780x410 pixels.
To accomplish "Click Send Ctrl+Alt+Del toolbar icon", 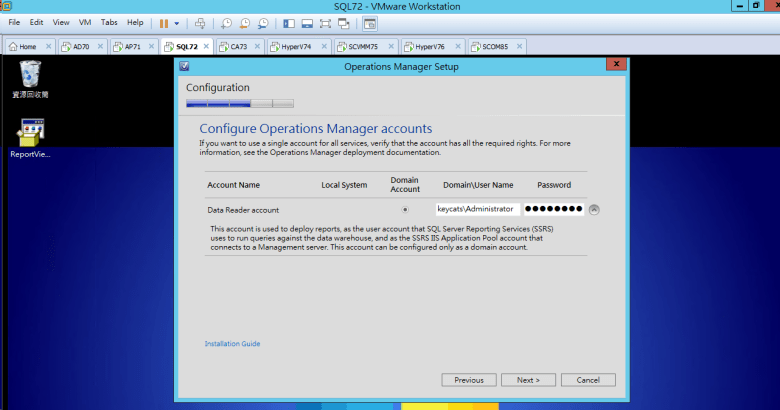I will click(200, 22).
